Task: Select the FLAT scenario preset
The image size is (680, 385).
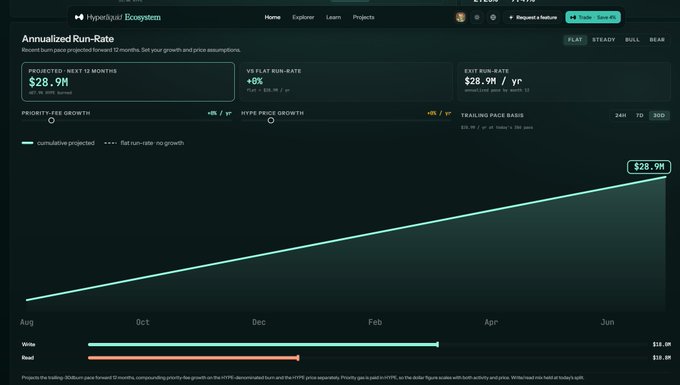Action: click(575, 40)
